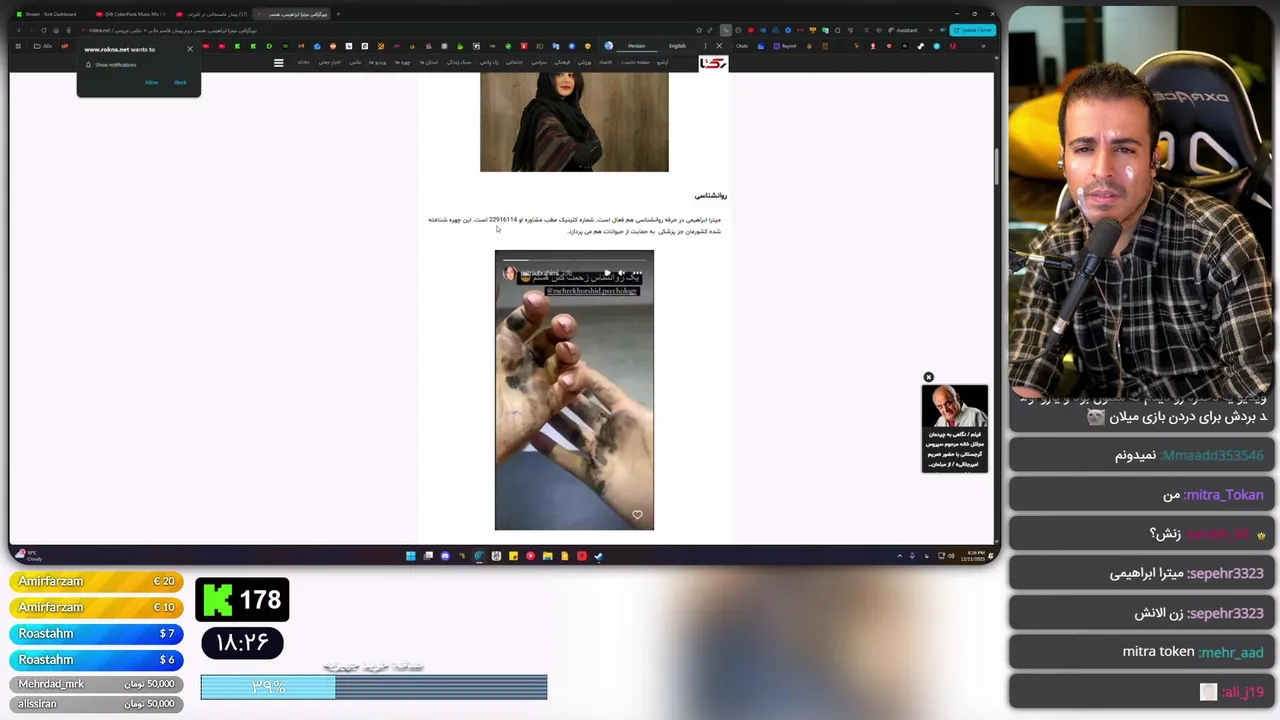
Task: Open the Reynot bookmark
Action: (784, 46)
